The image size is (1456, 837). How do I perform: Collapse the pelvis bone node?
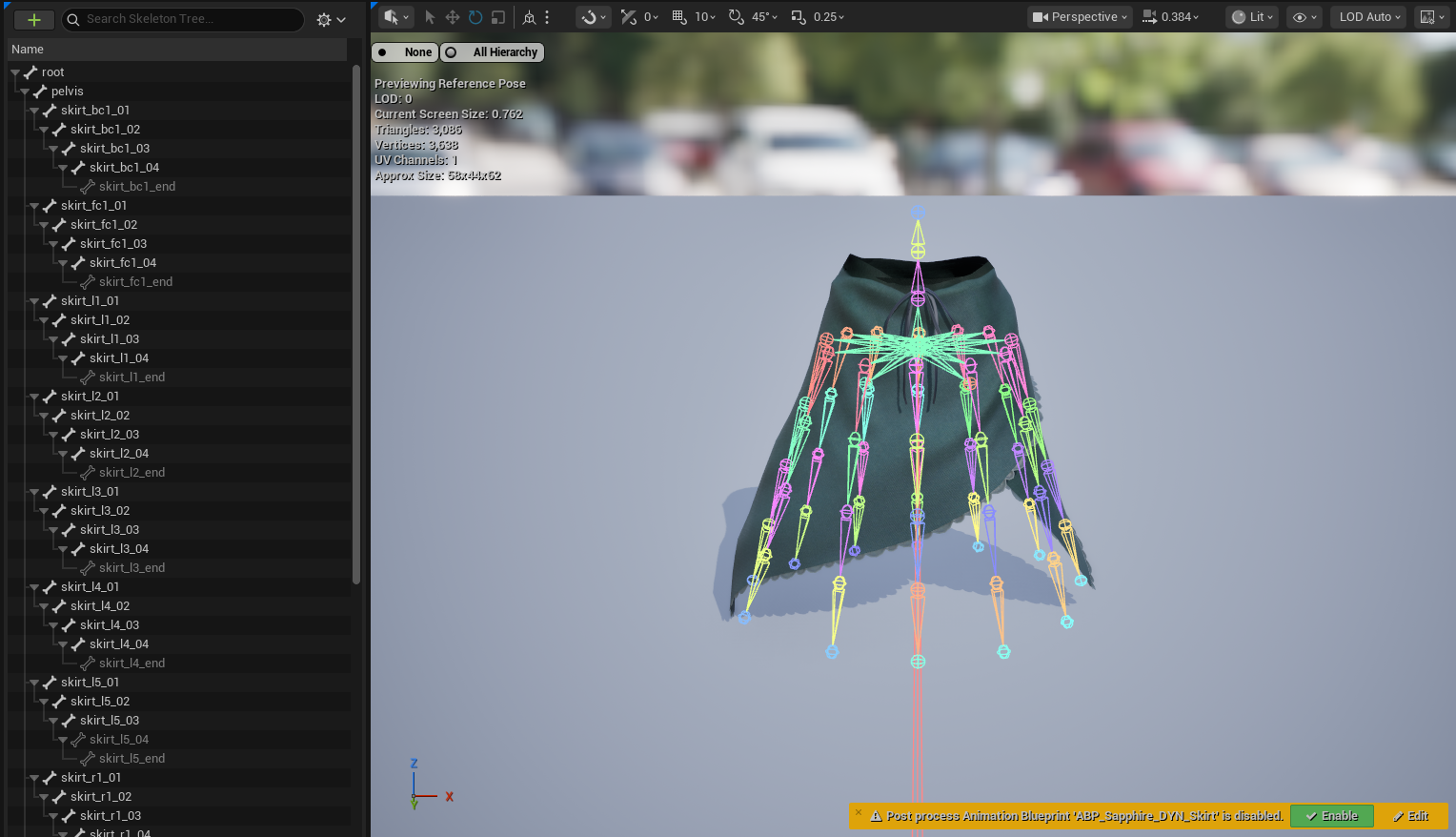pyautogui.click(x=25, y=92)
